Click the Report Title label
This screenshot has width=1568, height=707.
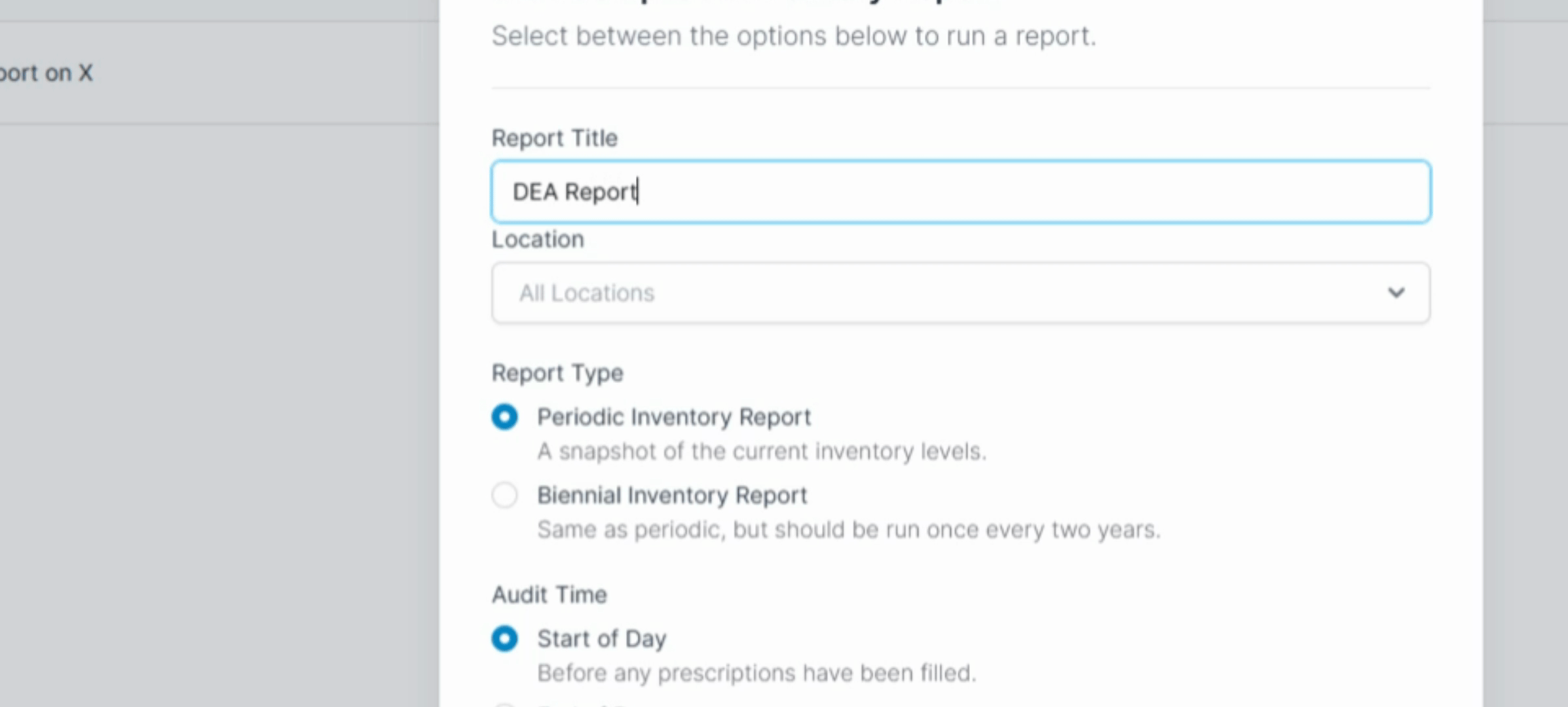click(553, 137)
